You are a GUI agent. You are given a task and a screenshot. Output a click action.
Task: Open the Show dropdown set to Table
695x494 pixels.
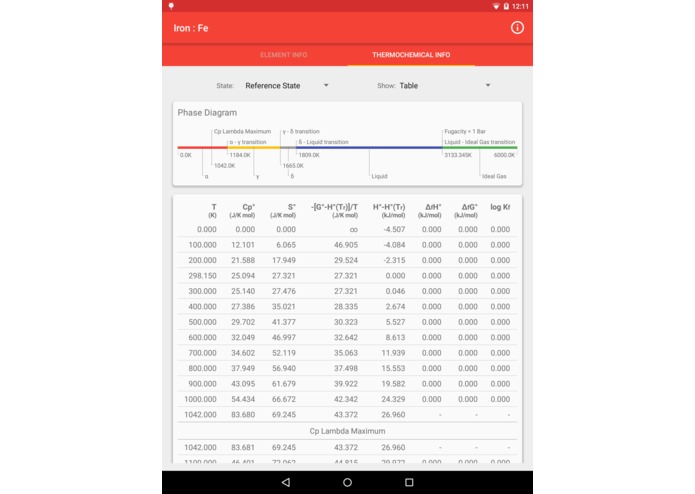coord(444,86)
